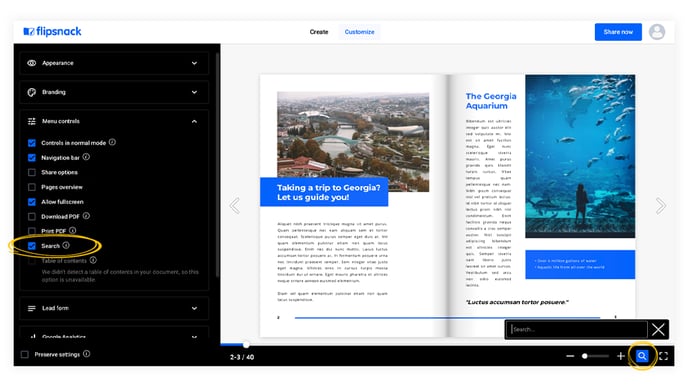This screenshot has width=688, height=387.
Task: Click the Lead form section label
Action: click(x=55, y=308)
